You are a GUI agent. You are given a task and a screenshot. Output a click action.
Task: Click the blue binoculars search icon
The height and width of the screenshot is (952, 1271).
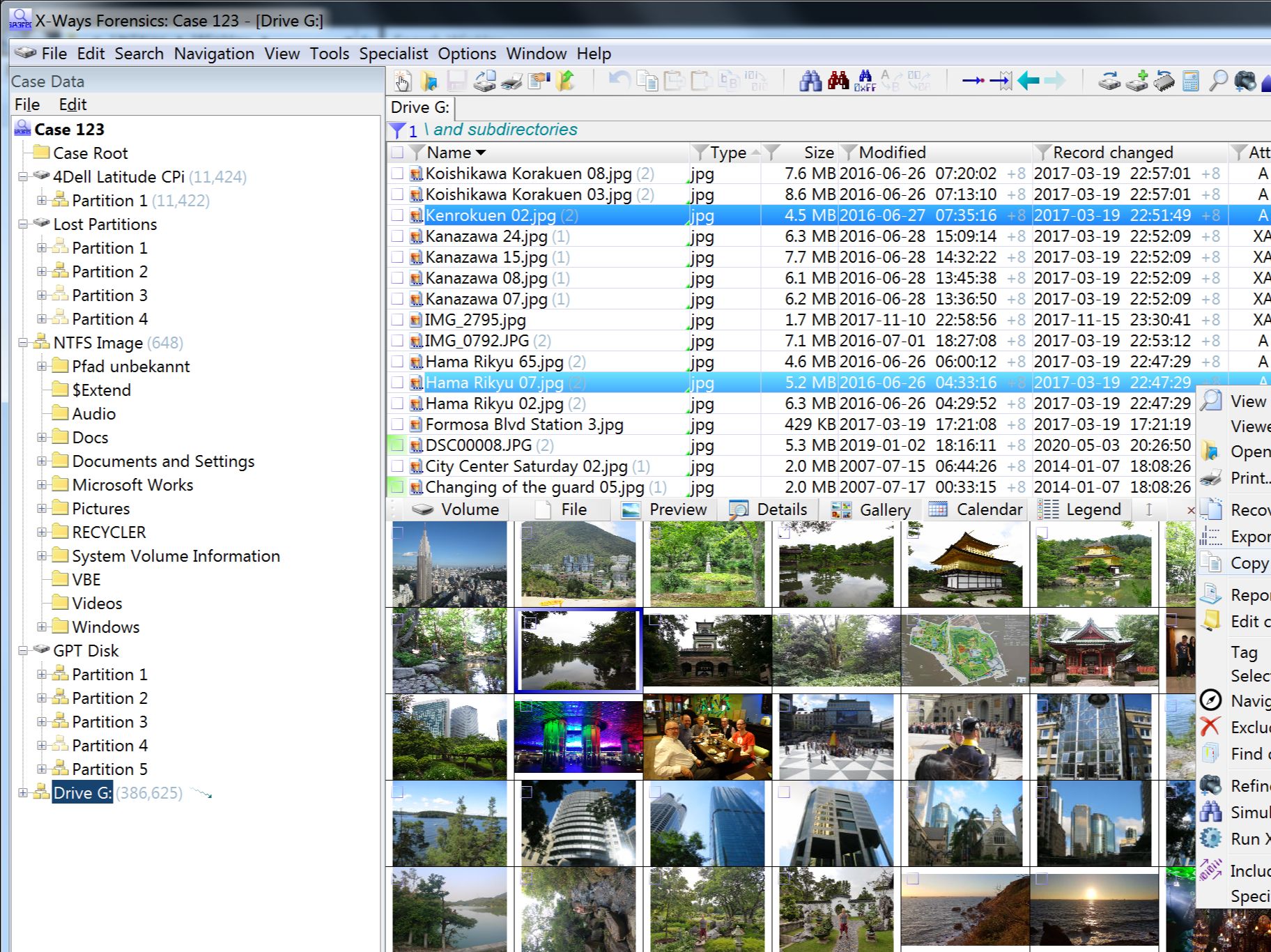coord(810,81)
